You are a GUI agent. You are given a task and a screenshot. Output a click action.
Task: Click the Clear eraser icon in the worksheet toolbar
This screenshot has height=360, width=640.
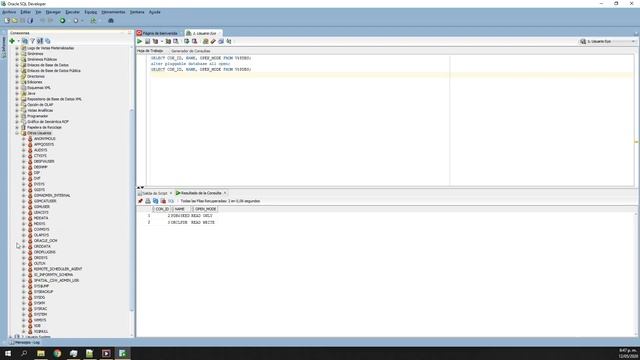click(x=213, y=41)
